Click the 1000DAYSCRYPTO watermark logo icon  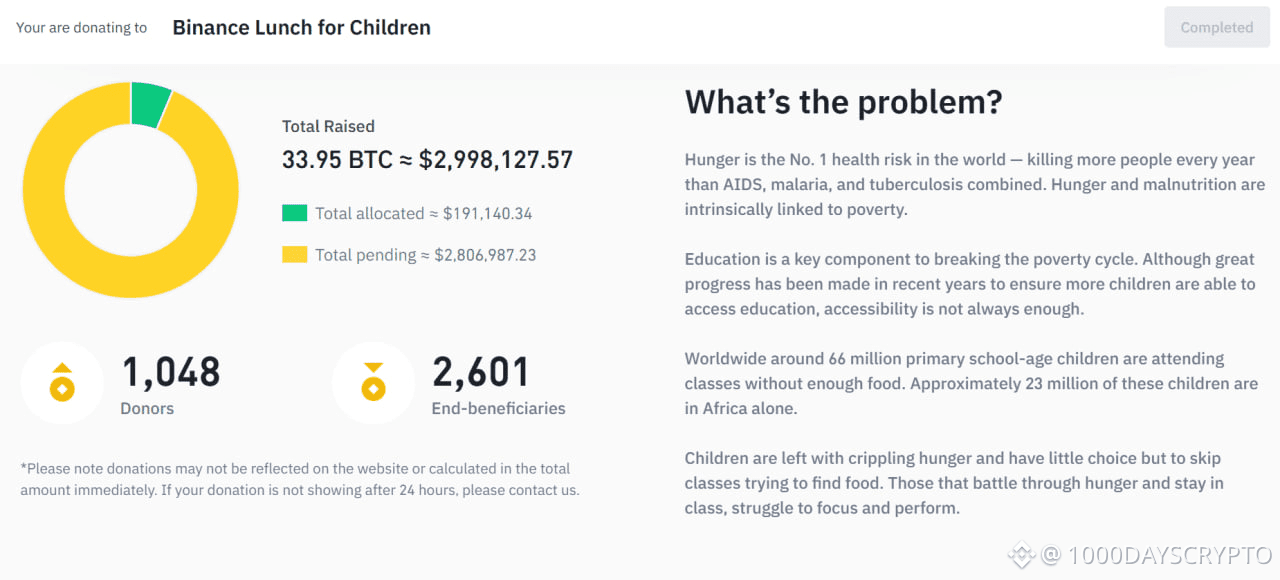(1020, 555)
